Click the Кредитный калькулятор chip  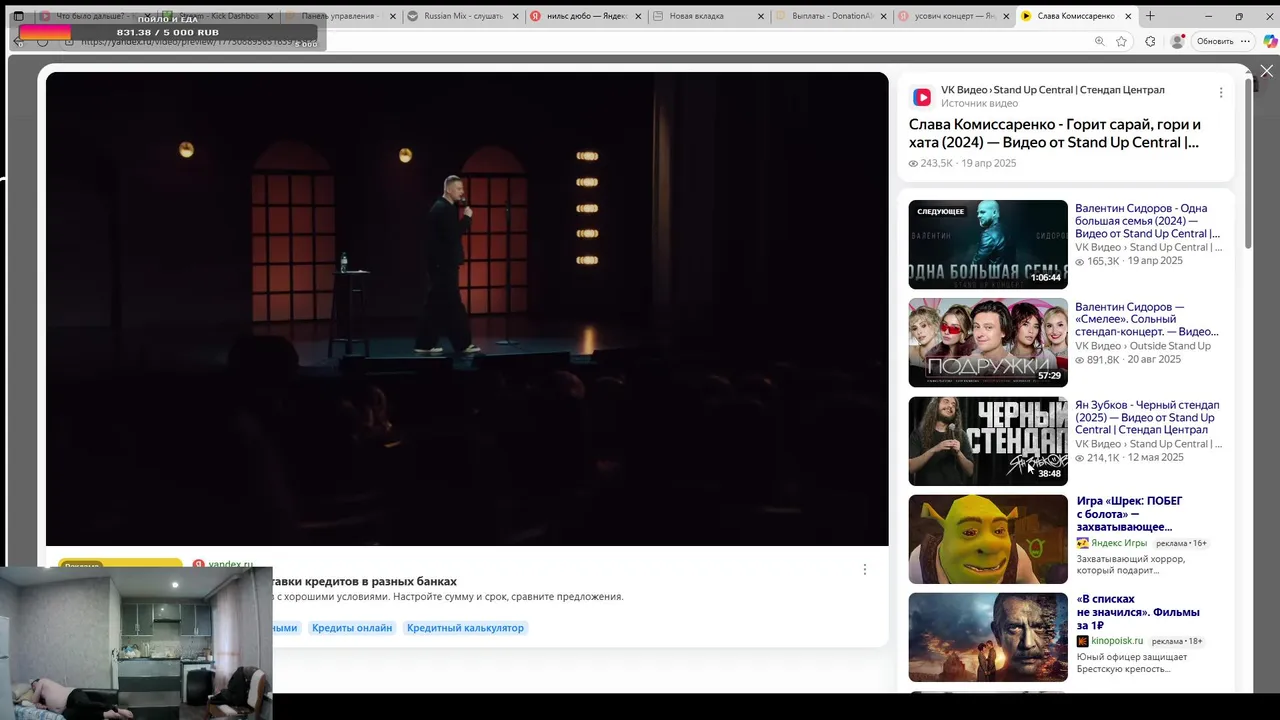(x=465, y=628)
